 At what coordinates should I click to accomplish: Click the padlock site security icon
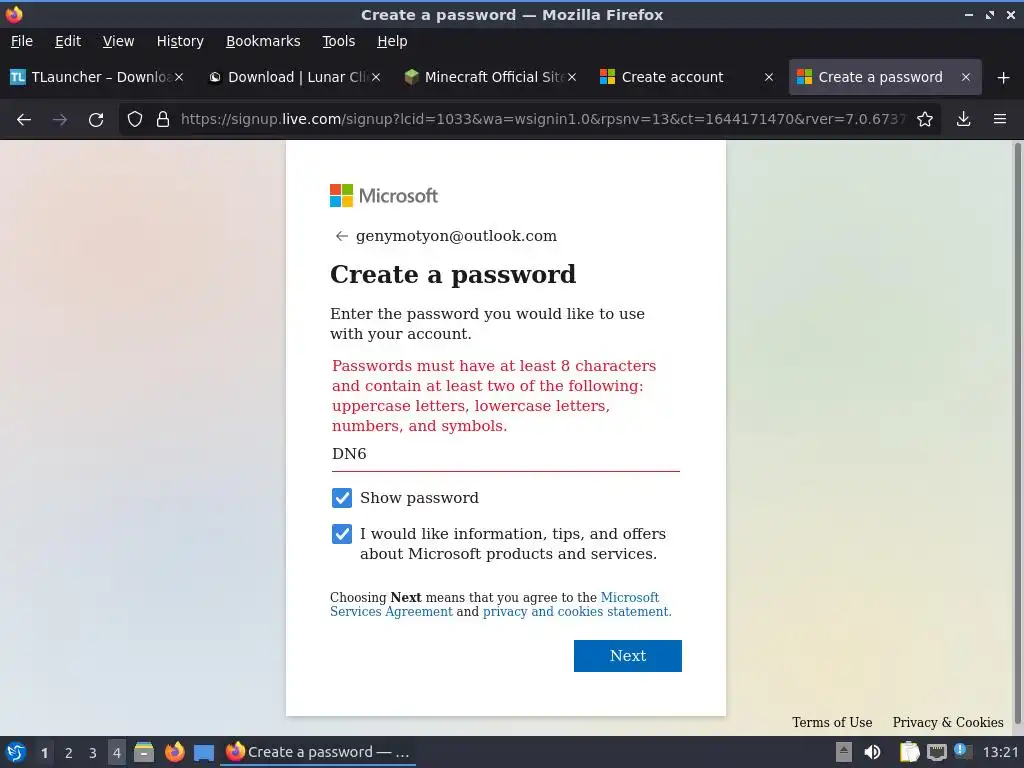click(163, 120)
